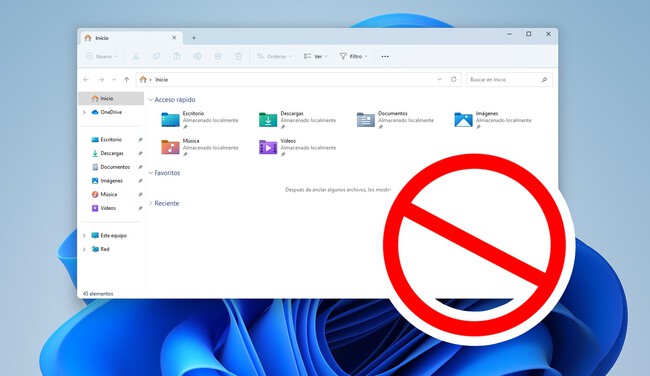The width and height of the screenshot is (650, 376).
Task: Expand the address bar history dropdown
Action: (x=439, y=79)
